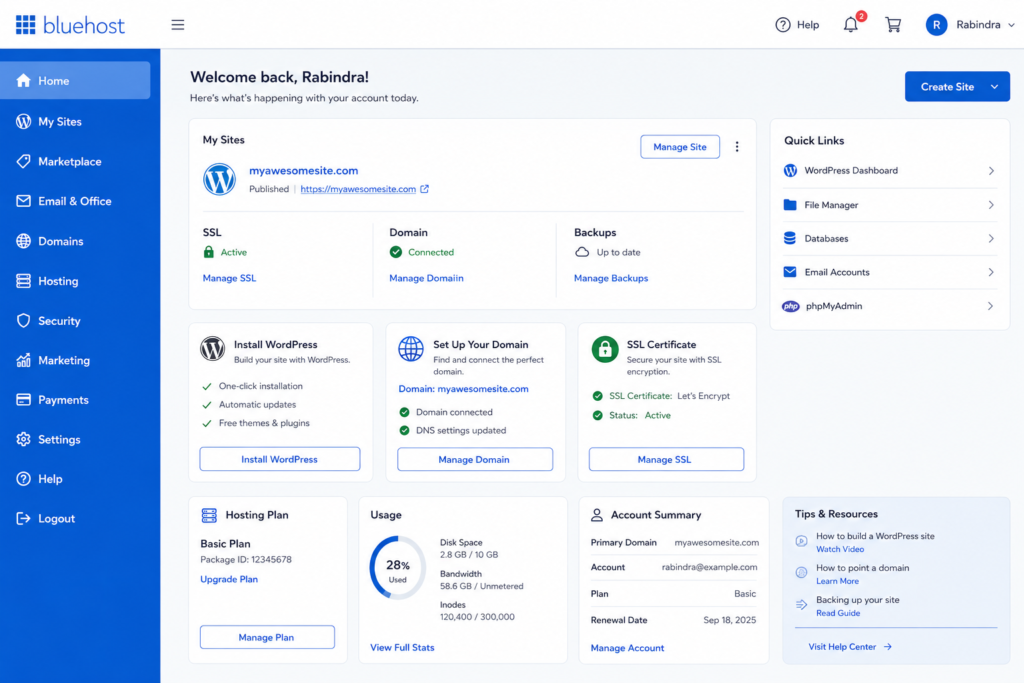This screenshot has height=683, width=1024.
Task: Click the Domain Connected green check icon
Action: click(396, 252)
